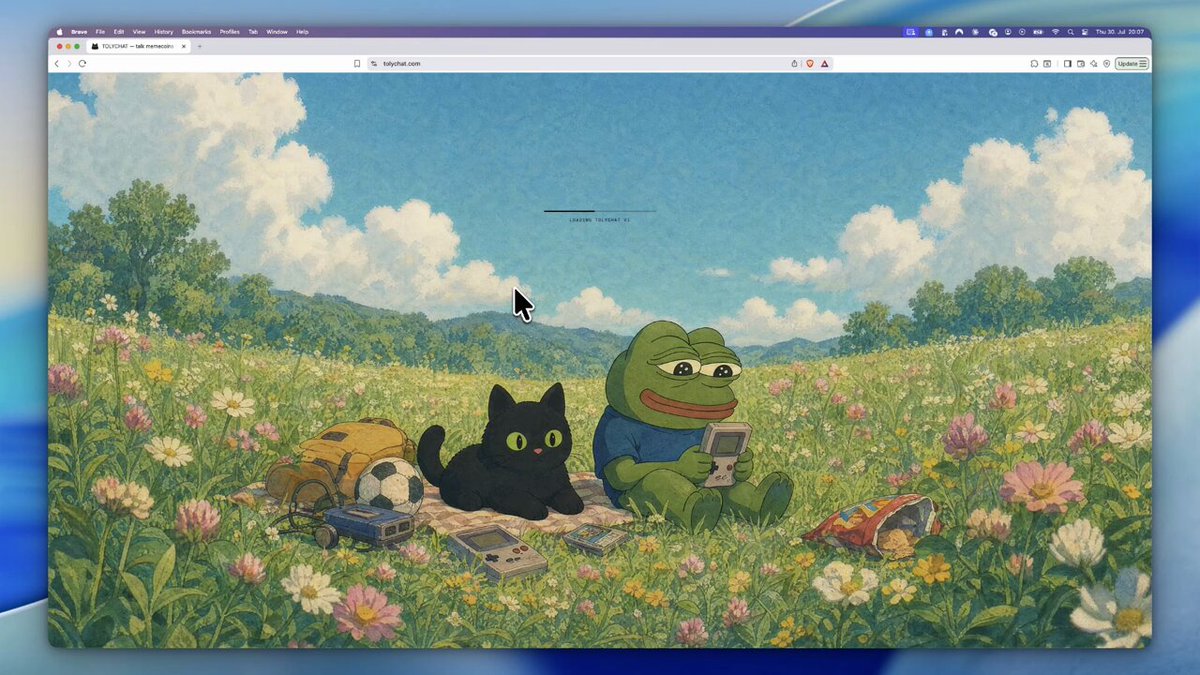This screenshot has height=675, width=1200.
Task: Open the Brave Rewards triangle icon
Action: pyautogui.click(x=824, y=63)
